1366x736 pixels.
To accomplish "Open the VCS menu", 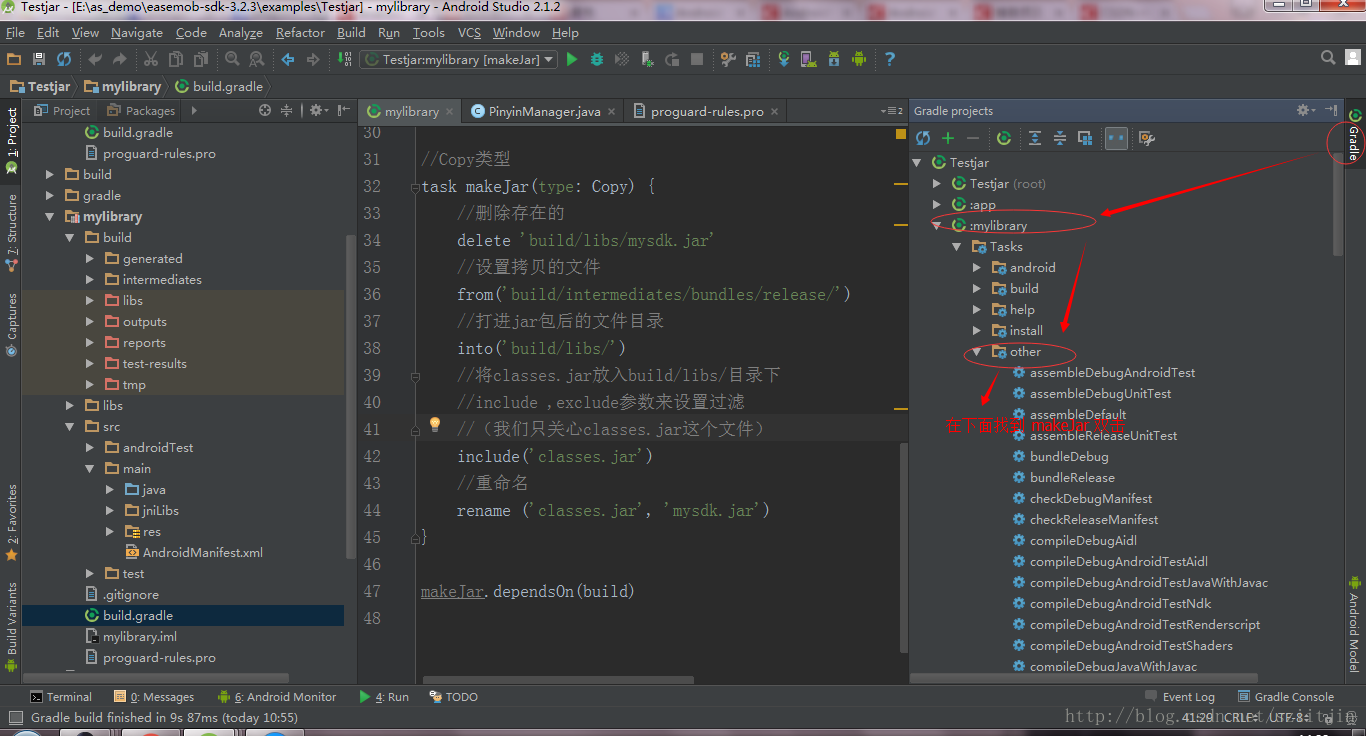I will [469, 32].
